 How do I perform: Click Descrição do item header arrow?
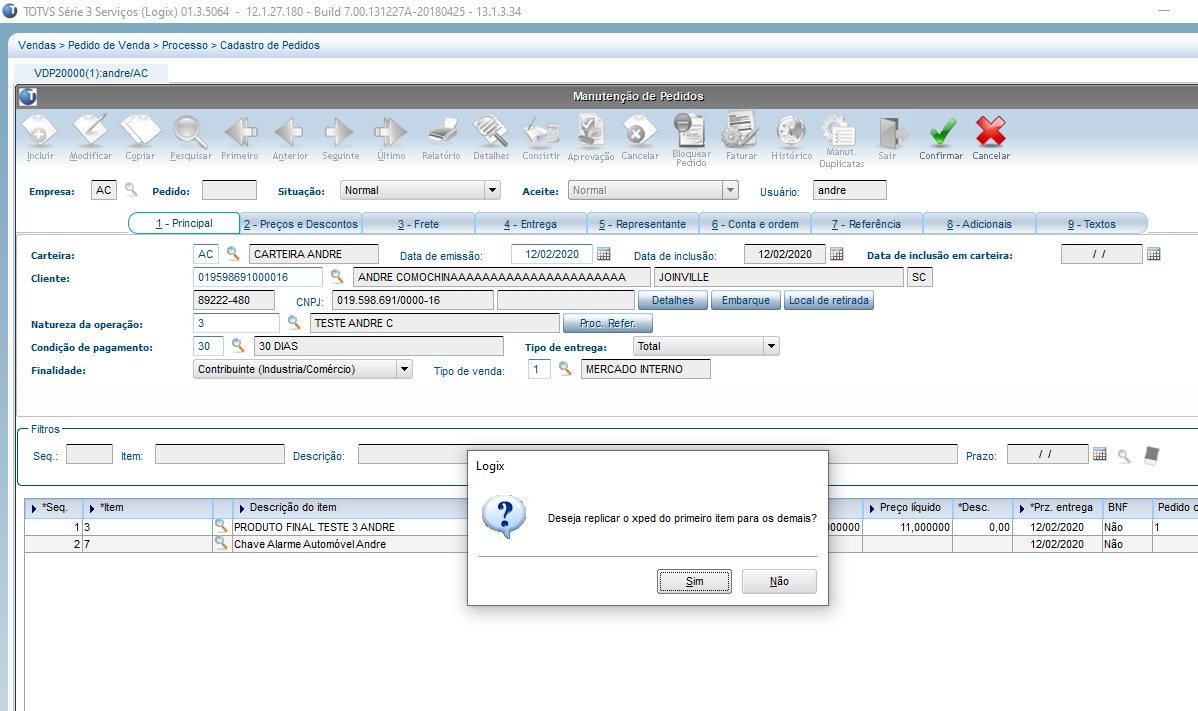[241, 508]
